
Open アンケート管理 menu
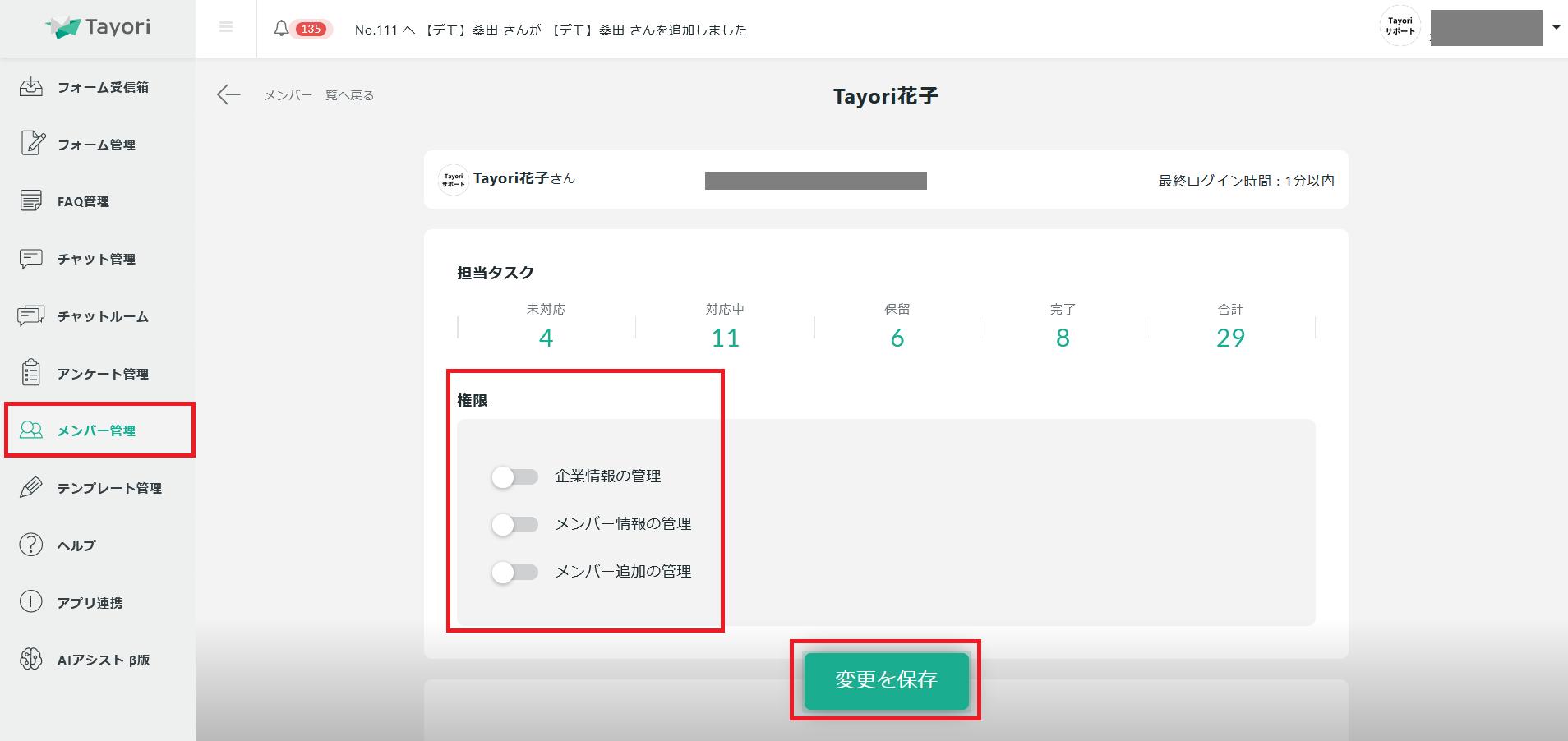103,374
